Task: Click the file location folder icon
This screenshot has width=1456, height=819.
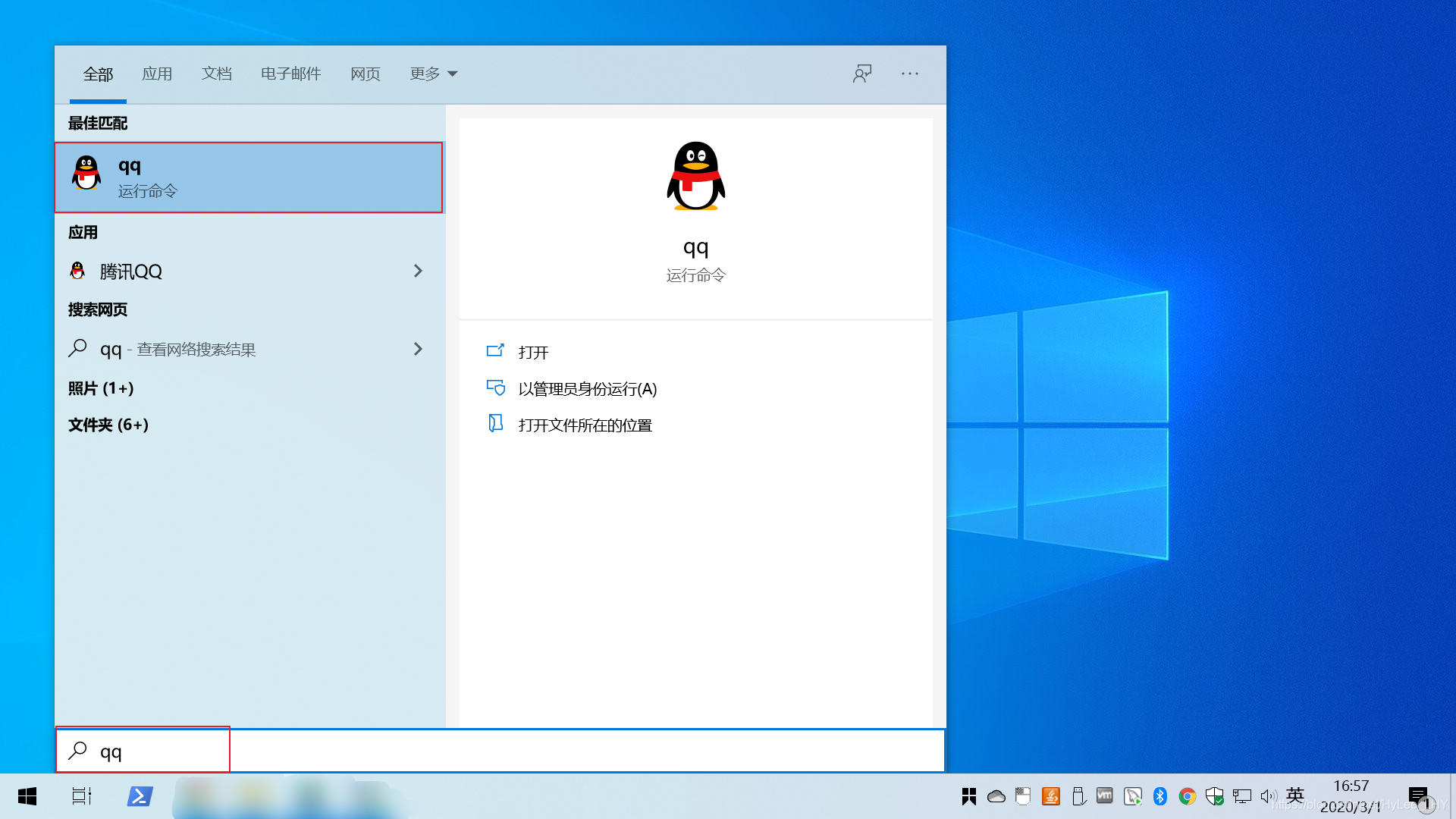Action: coord(495,423)
